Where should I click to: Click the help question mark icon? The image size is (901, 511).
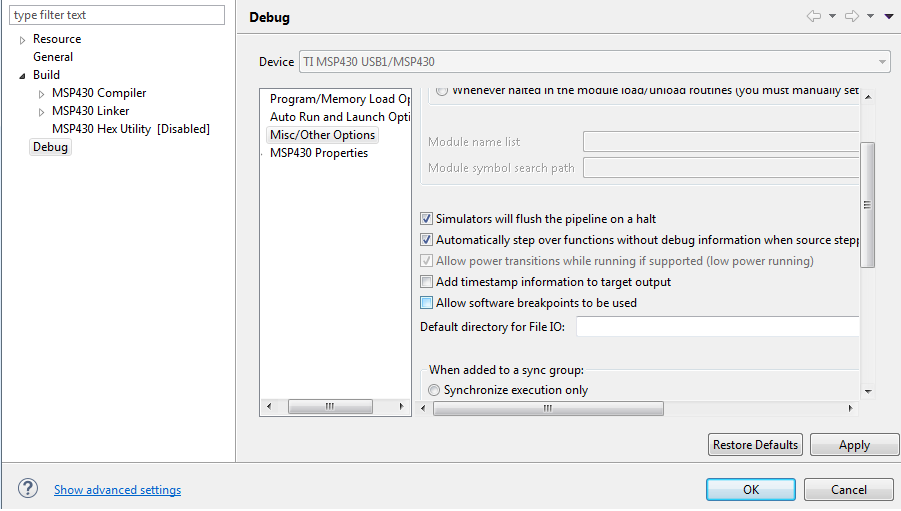(28, 489)
